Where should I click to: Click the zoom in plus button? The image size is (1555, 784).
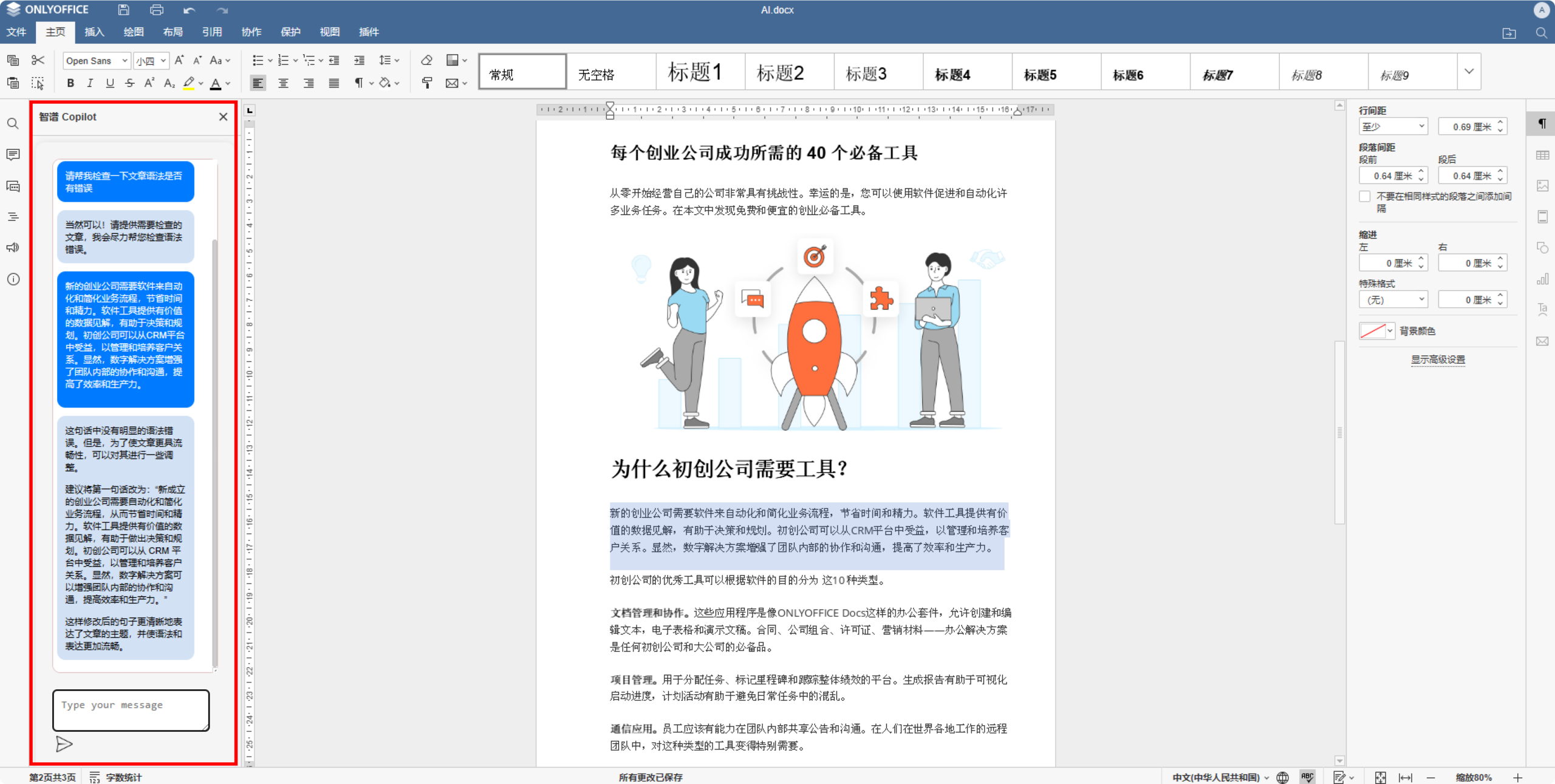tap(1518, 777)
